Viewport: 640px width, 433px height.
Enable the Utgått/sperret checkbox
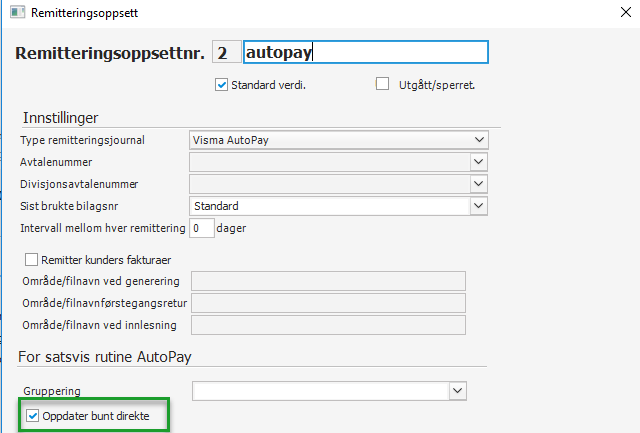(382, 85)
